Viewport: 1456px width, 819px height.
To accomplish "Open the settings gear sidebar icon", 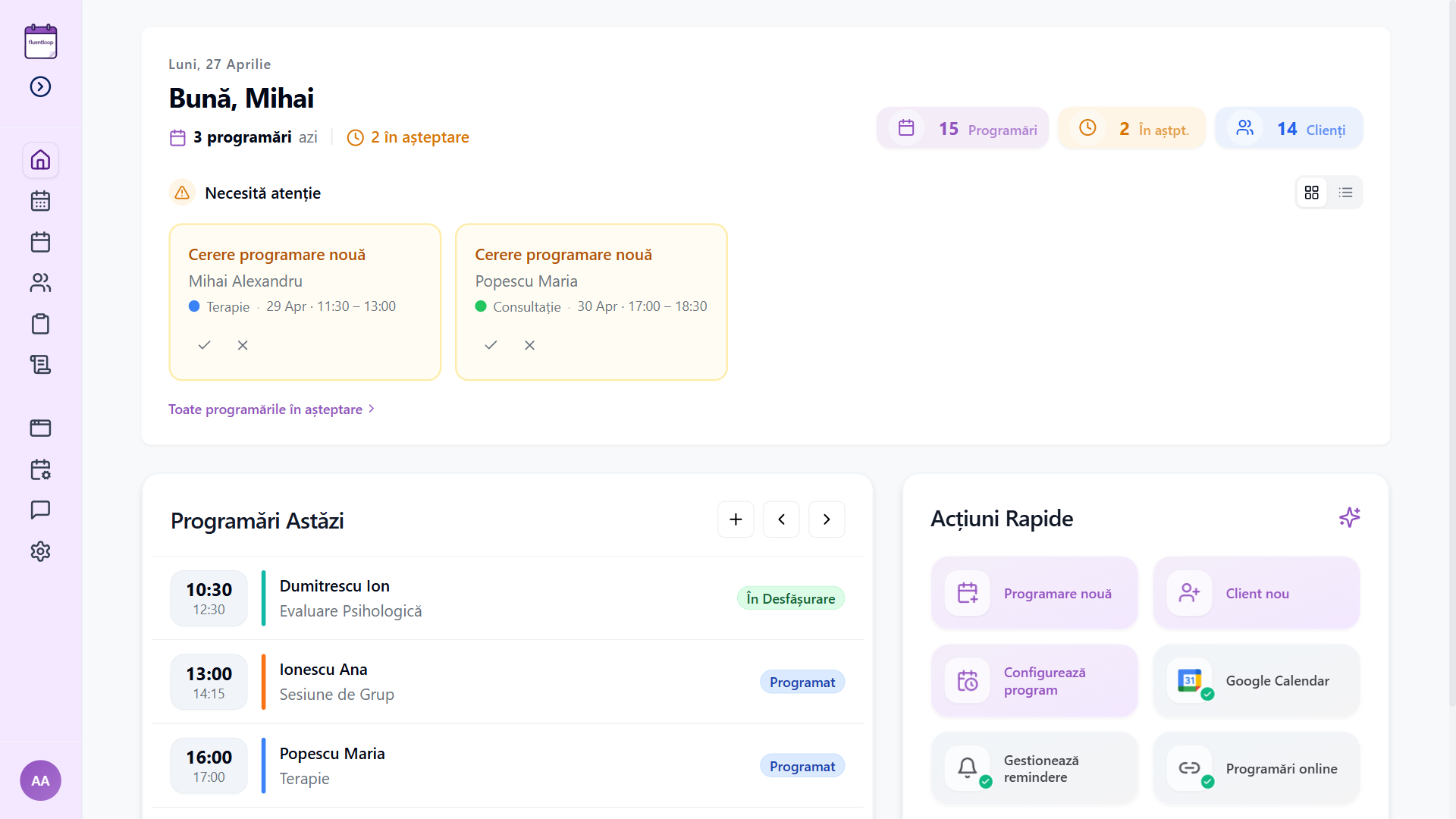I will pyautogui.click(x=40, y=551).
